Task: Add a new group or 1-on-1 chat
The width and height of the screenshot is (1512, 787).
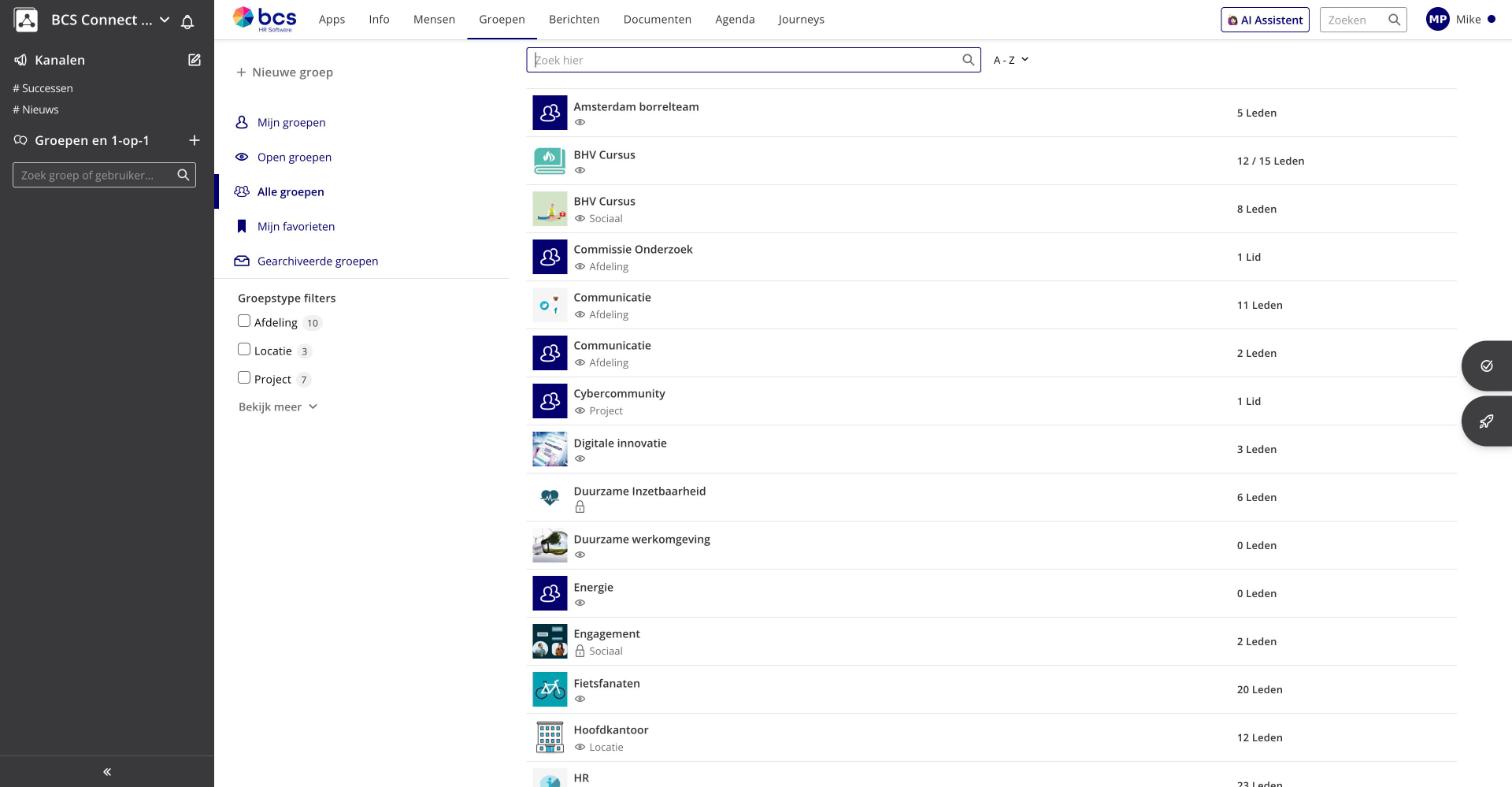Action: [194, 140]
